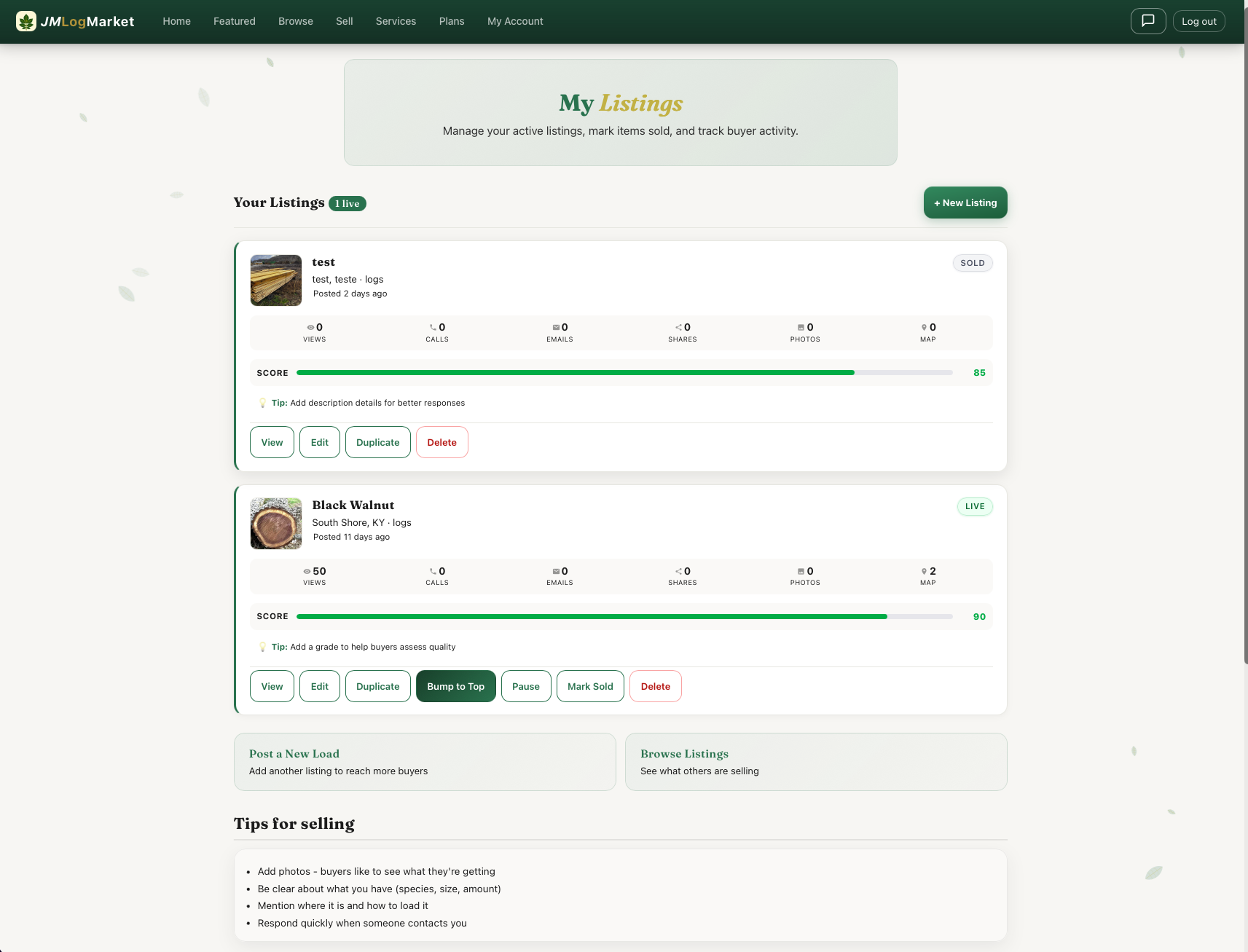The height and width of the screenshot is (952, 1248).
Task: Select the calls phone icon on Black Walnut
Action: 431,571
